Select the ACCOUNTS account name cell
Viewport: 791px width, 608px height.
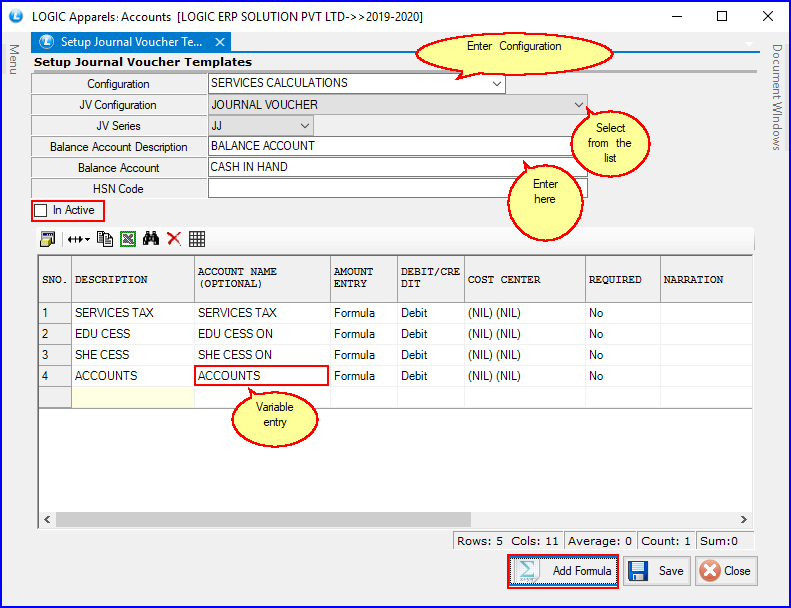click(262, 376)
